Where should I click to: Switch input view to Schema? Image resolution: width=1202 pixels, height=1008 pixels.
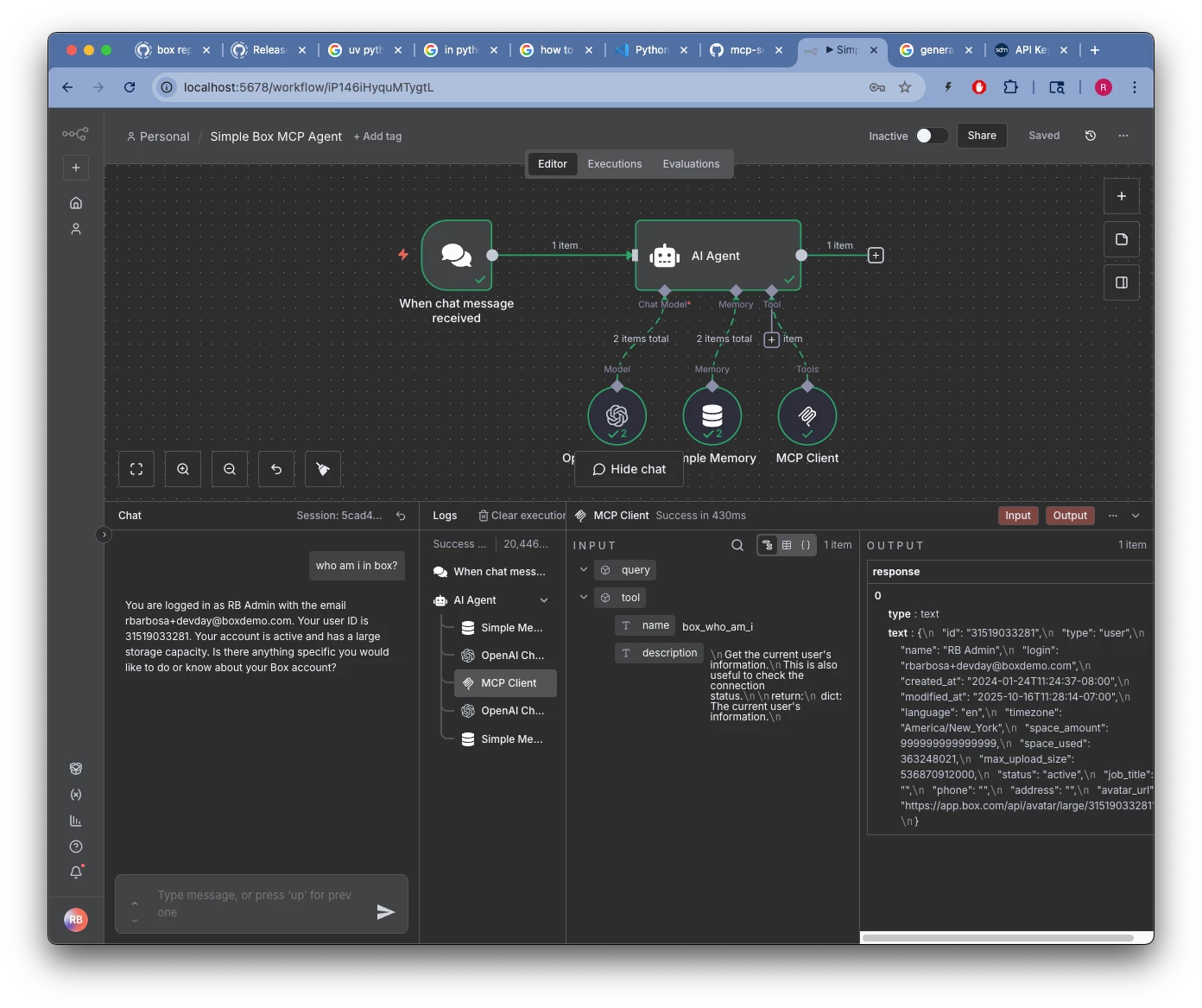pyautogui.click(x=768, y=545)
